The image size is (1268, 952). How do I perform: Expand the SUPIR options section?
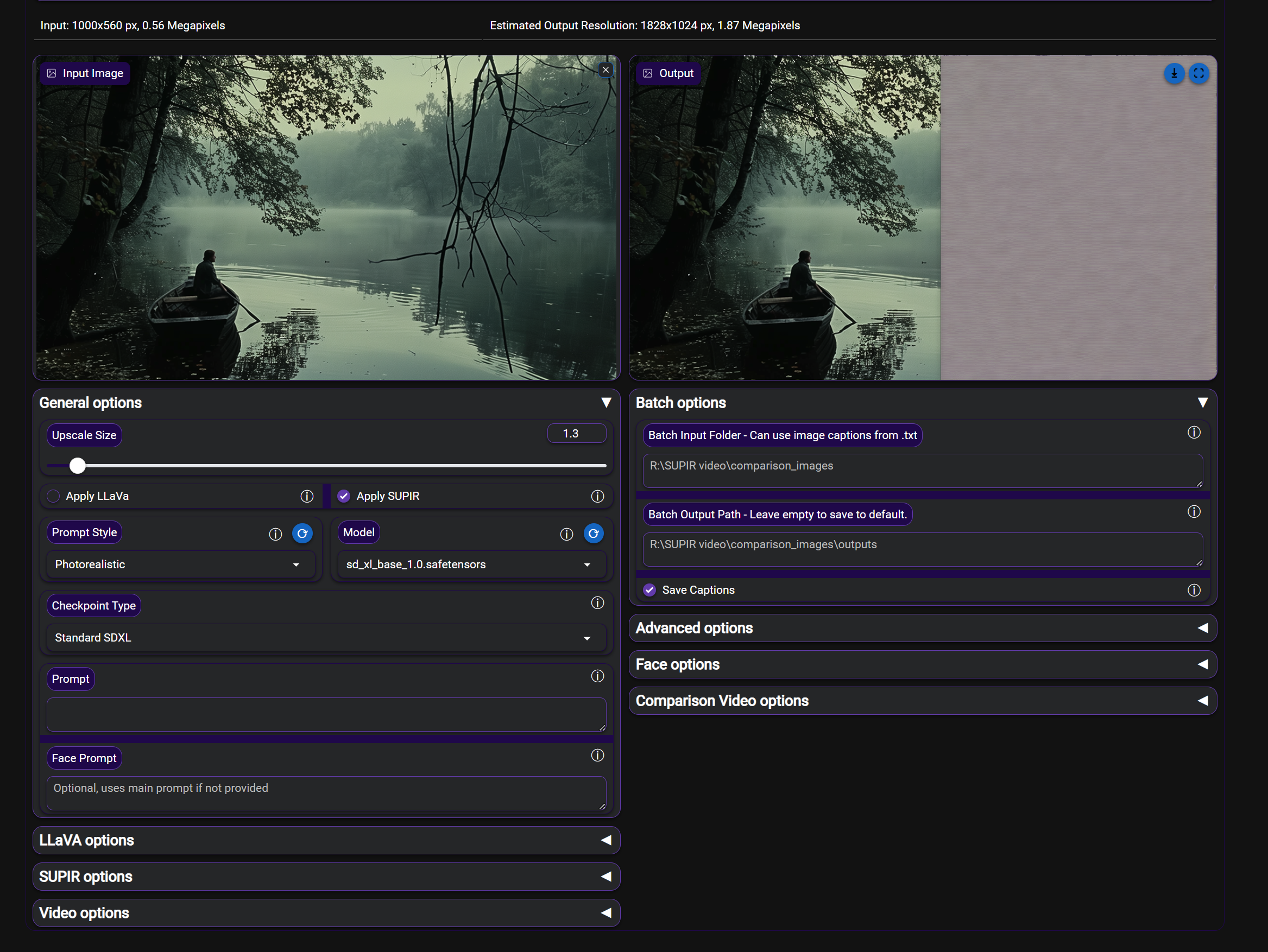pos(326,877)
